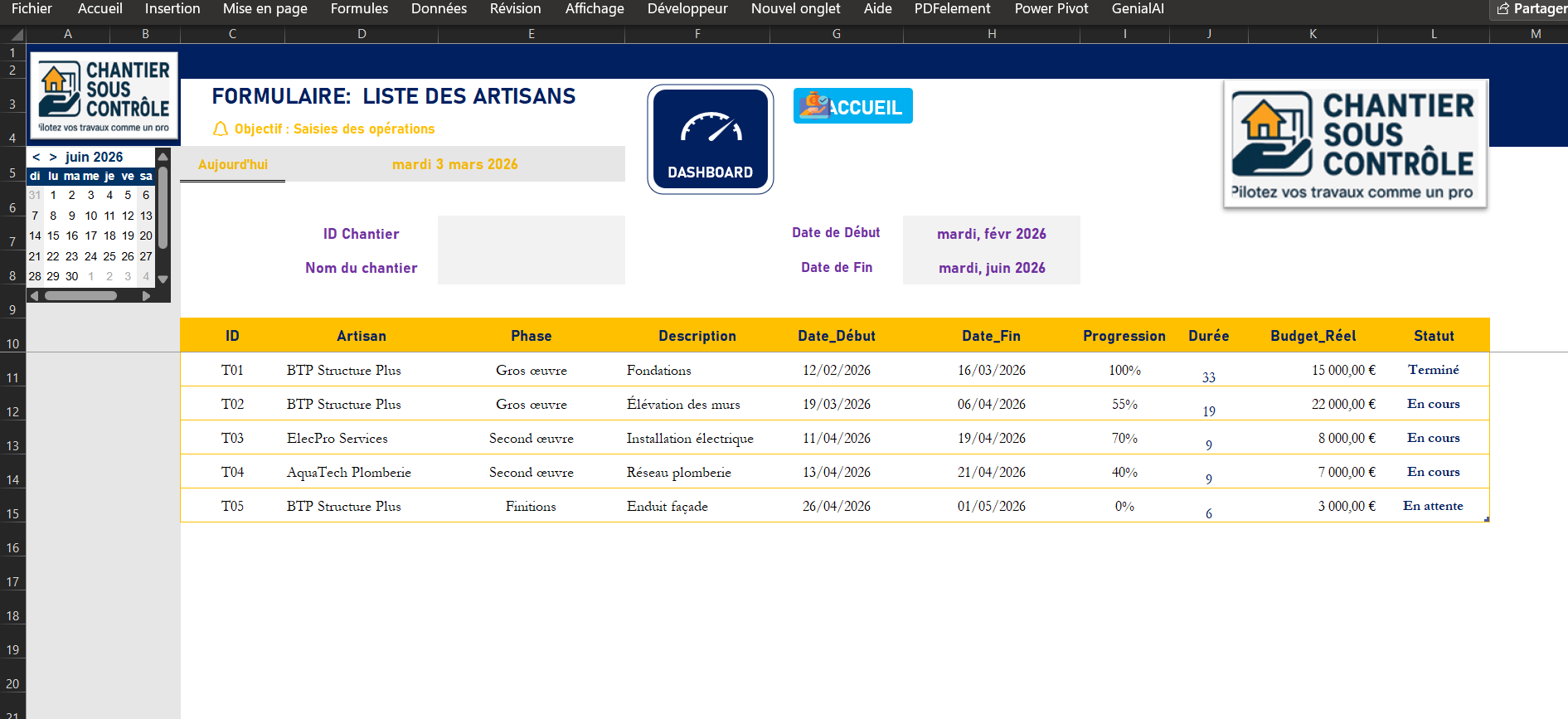Click the Artisan column header
Image resolution: width=1568 pixels, height=719 pixels.
pyautogui.click(x=362, y=336)
